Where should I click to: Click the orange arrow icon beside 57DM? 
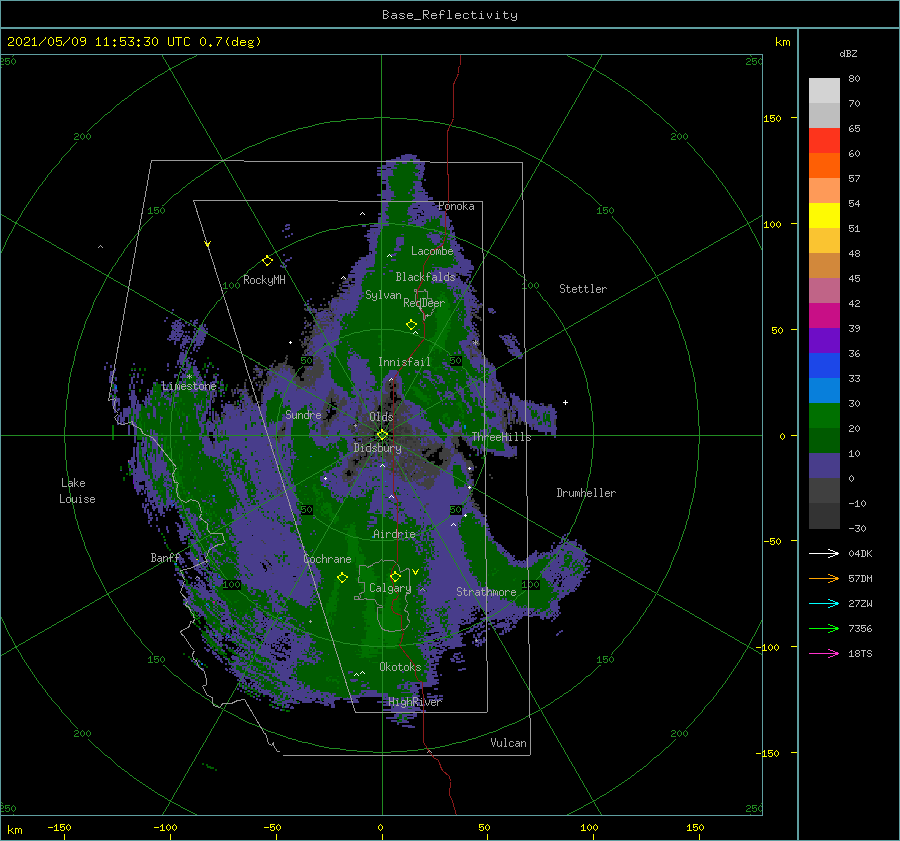pos(824,579)
